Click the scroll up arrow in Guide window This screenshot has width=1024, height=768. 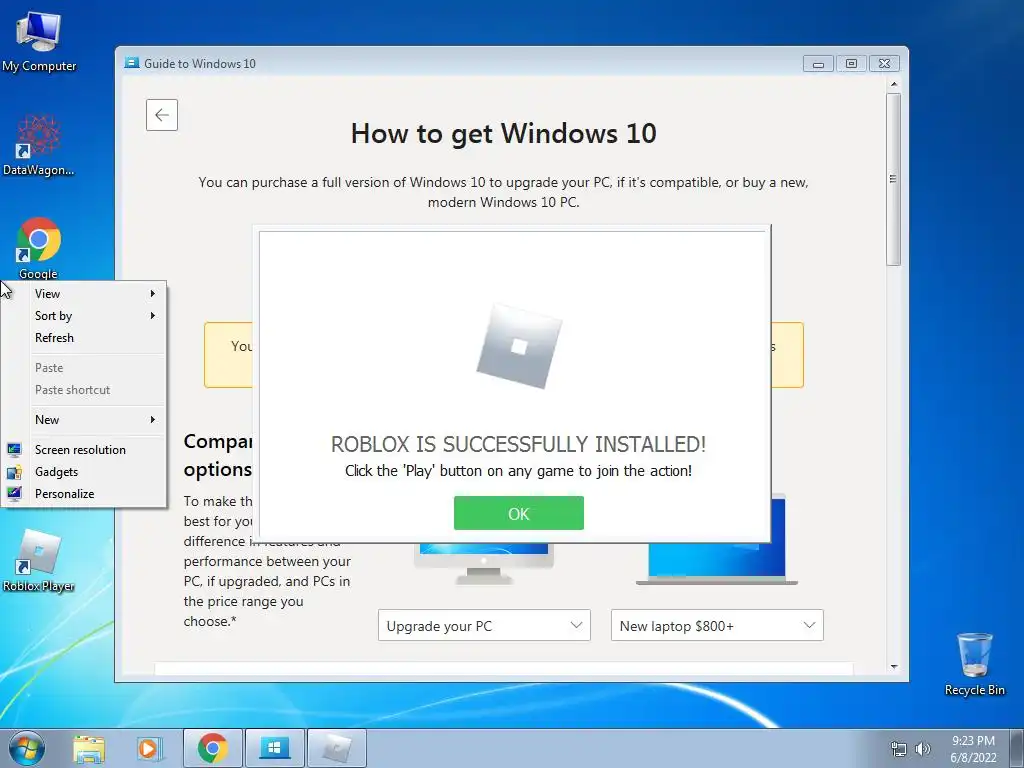pos(893,84)
